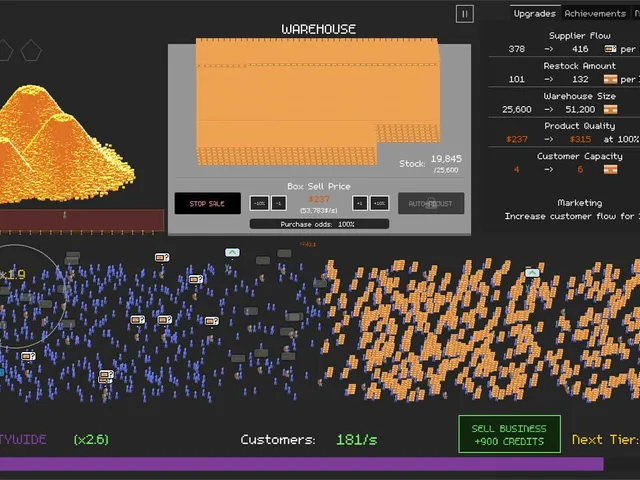Switch to the Achievements tab
Screen dimensions: 640x480
pos(595,13)
